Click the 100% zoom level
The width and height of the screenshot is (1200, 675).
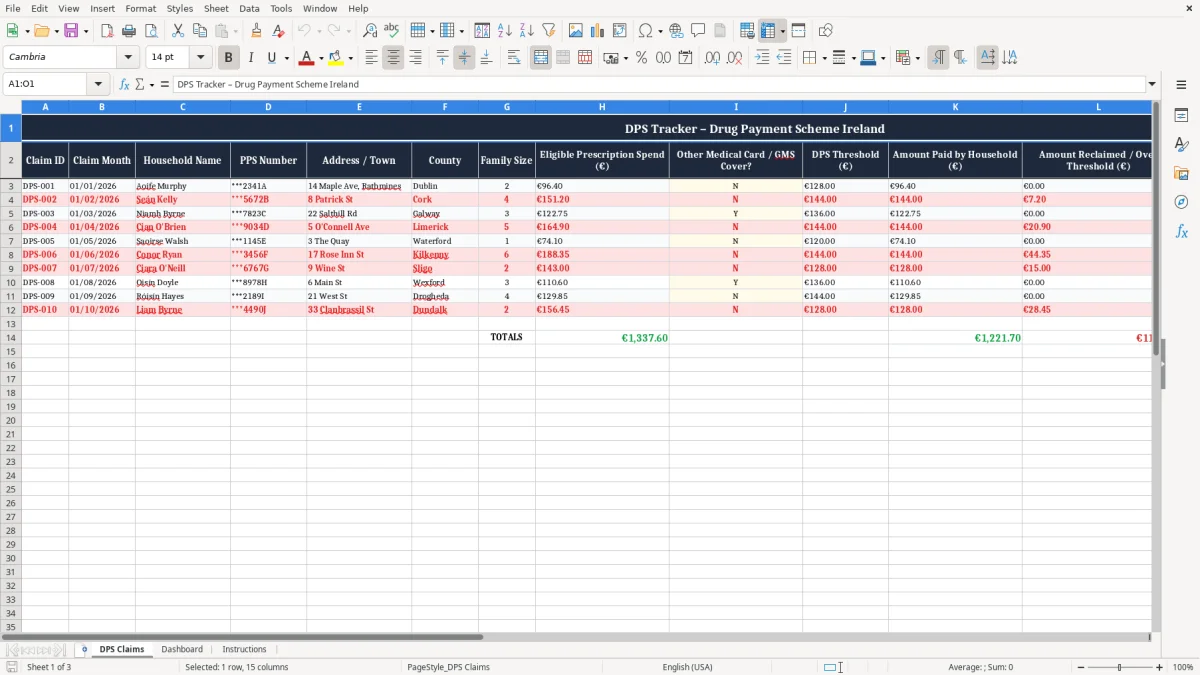[1183, 667]
